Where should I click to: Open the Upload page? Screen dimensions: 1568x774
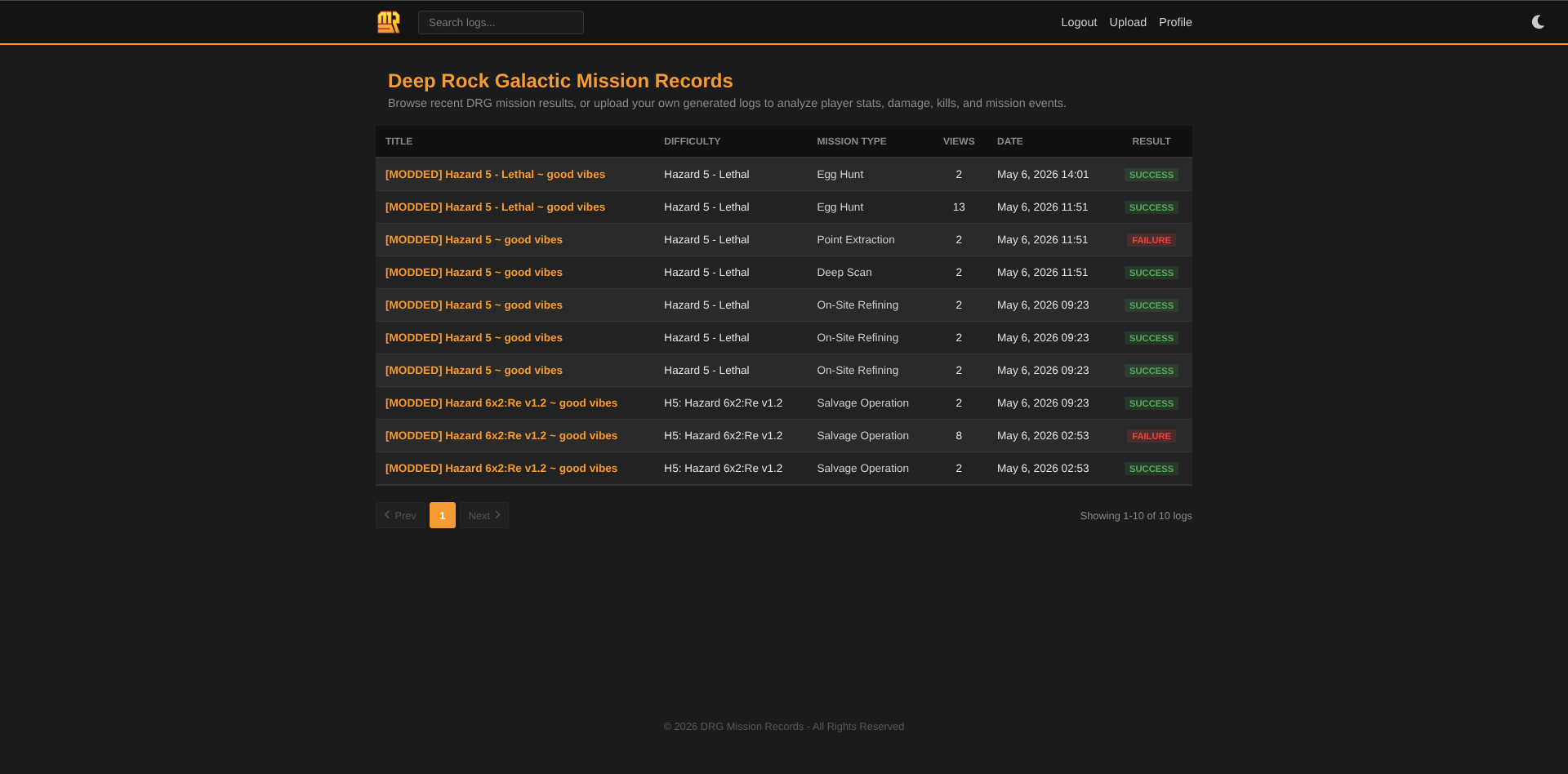click(x=1128, y=22)
